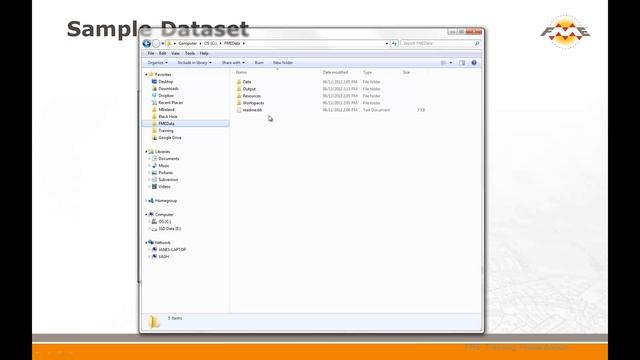Screen dimensions: 640x360
Task: Click the Forward navigation arrow button
Action: point(156,43)
